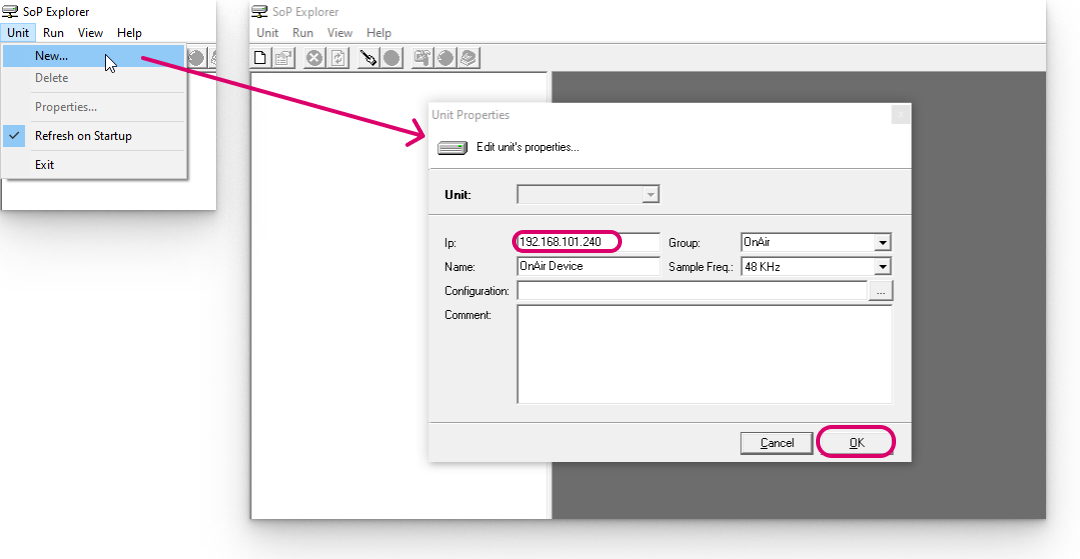Open the Run menu in left window

coord(53,33)
